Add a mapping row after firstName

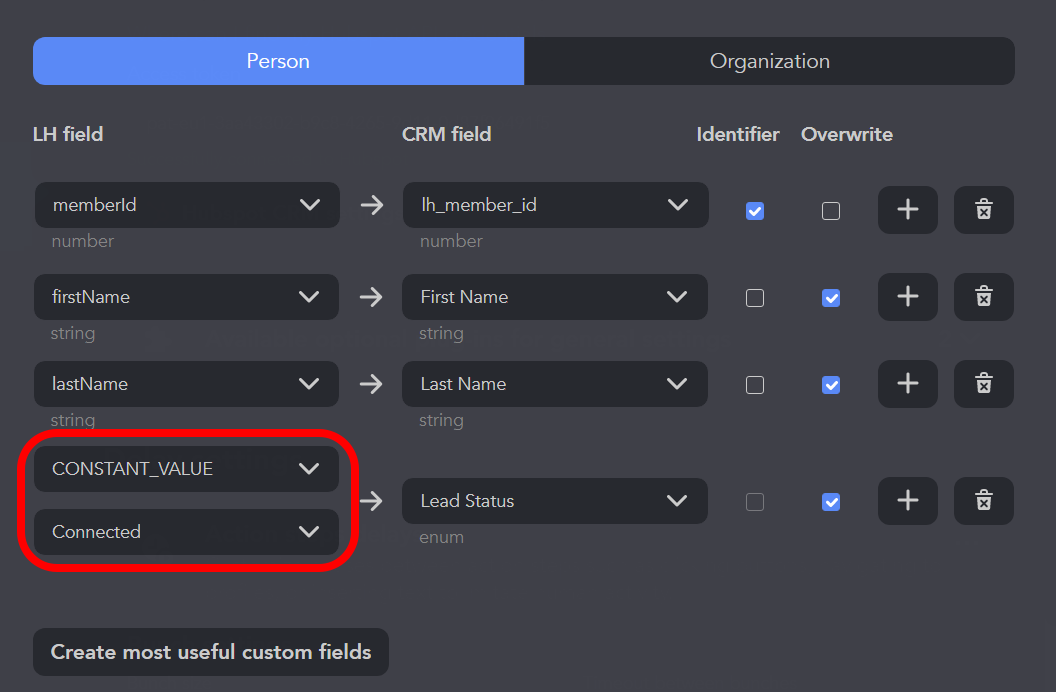click(x=907, y=296)
